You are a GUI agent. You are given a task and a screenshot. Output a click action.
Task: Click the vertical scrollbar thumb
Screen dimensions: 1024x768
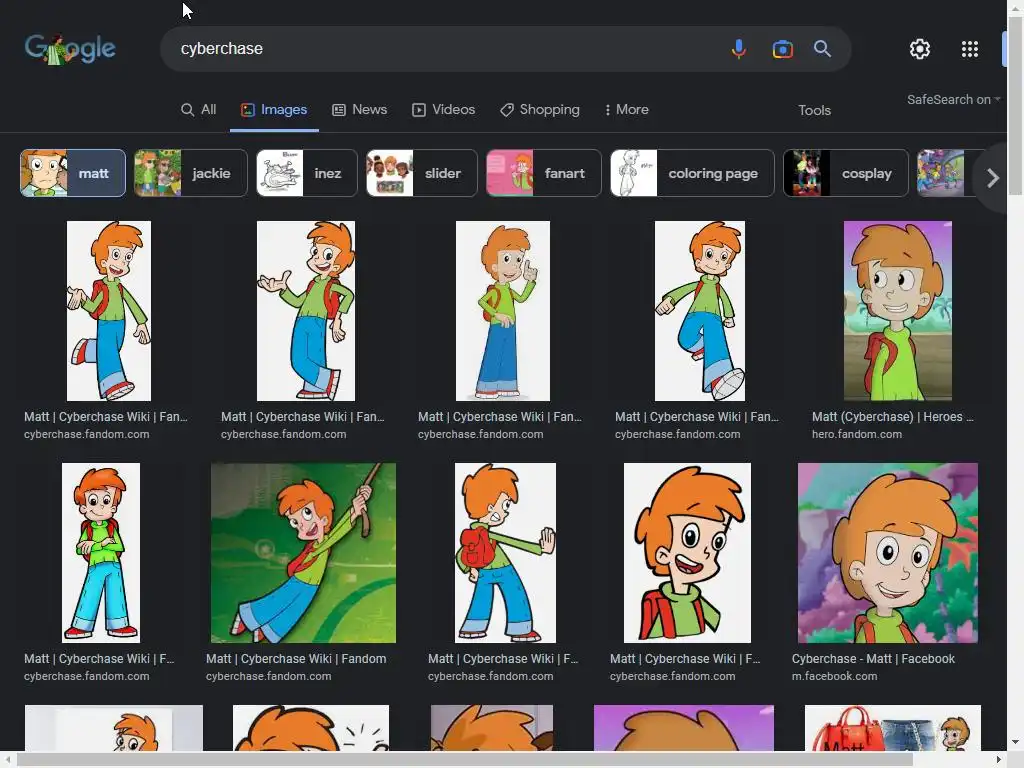coord(1016,104)
